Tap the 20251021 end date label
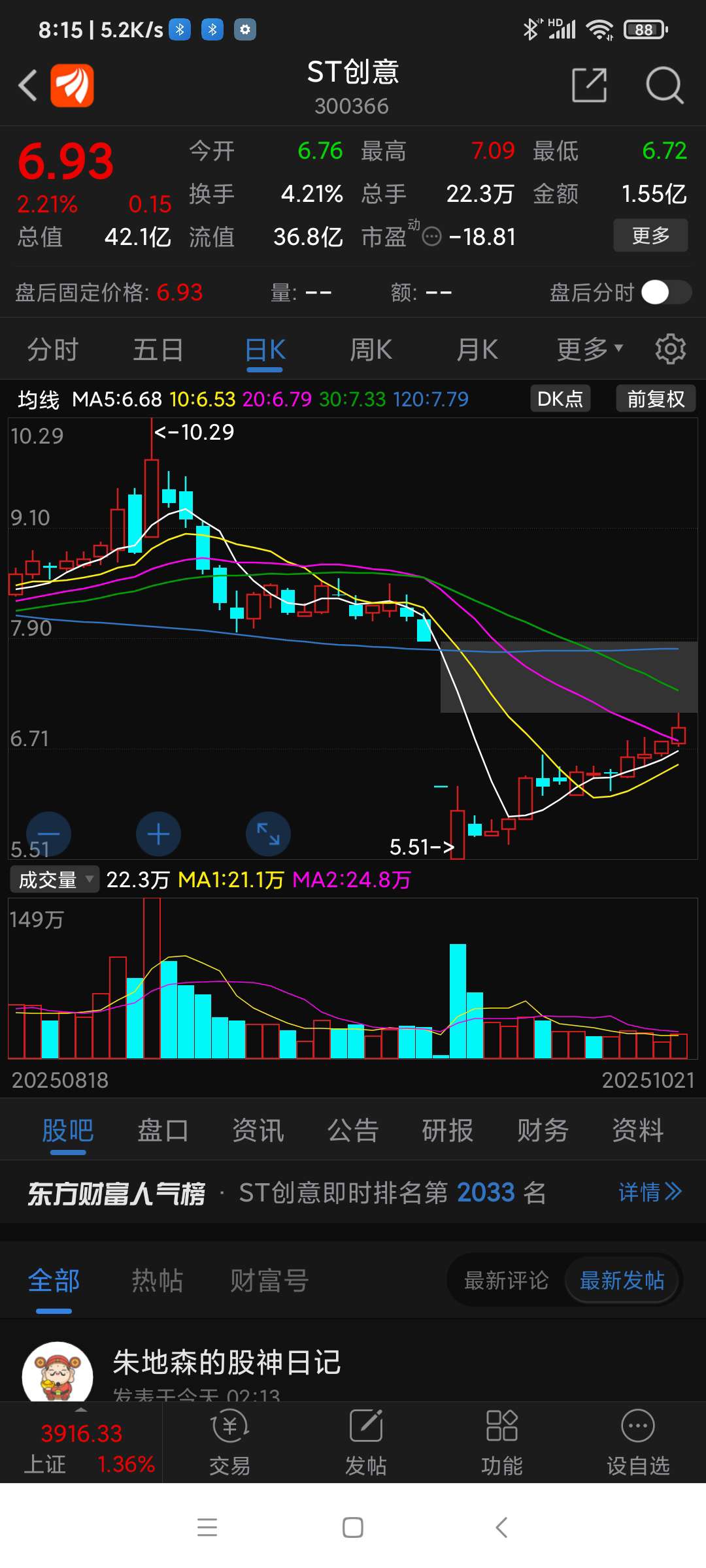This screenshot has height=1568, width=706. [648, 1080]
